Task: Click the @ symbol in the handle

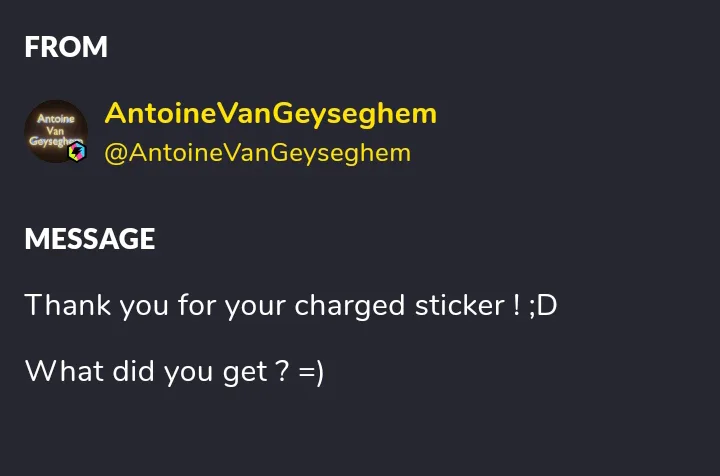Action: pyautogui.click(x=116, y=154)
